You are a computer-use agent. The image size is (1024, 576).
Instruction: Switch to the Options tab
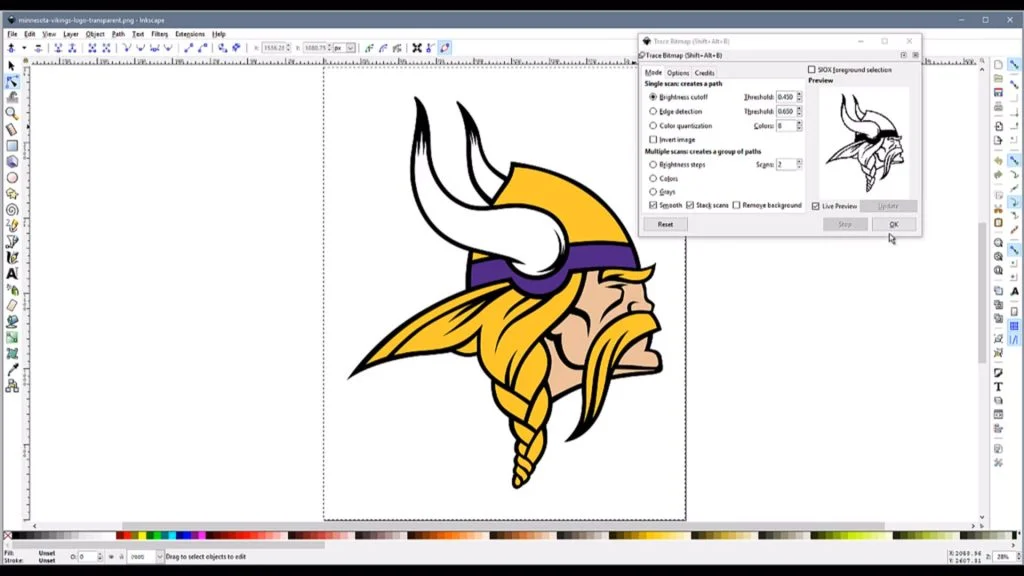tap(678, 73)
